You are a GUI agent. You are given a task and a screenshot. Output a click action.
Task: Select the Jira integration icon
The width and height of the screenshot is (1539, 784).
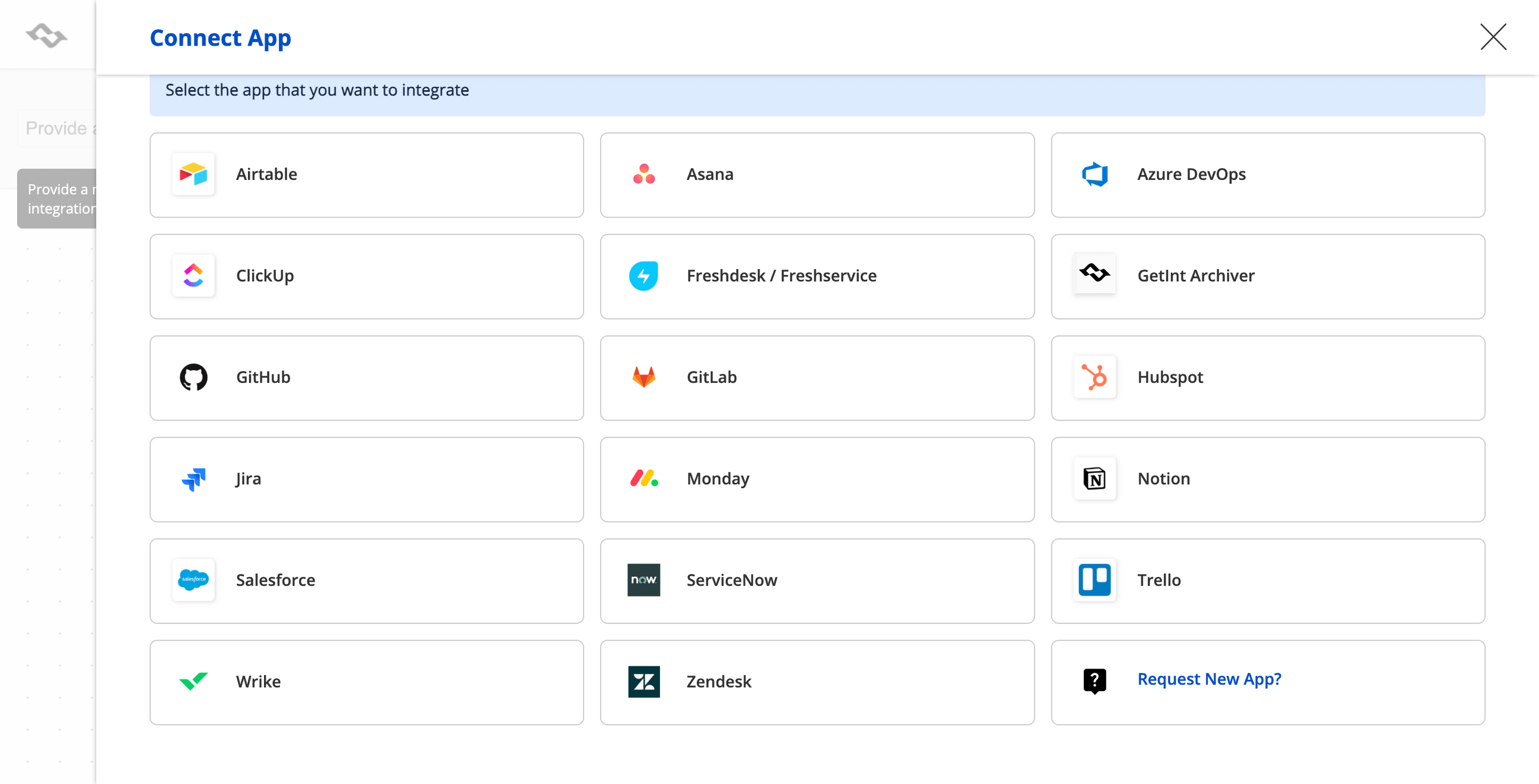tap(193, 479)
